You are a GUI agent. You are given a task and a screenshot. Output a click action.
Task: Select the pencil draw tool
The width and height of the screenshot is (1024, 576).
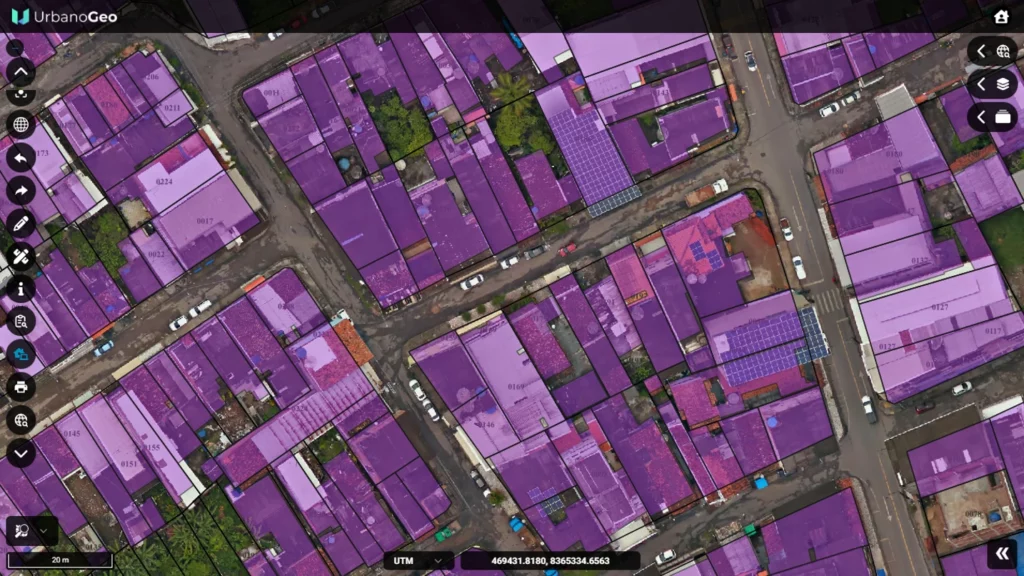point(21,223)
